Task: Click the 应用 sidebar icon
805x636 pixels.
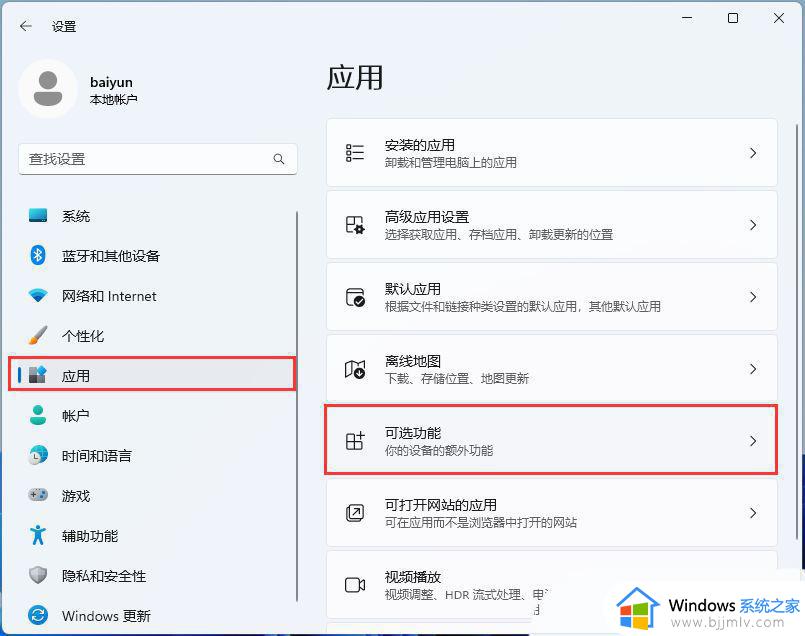Action: pyautogui.click(x=38, y=375)
